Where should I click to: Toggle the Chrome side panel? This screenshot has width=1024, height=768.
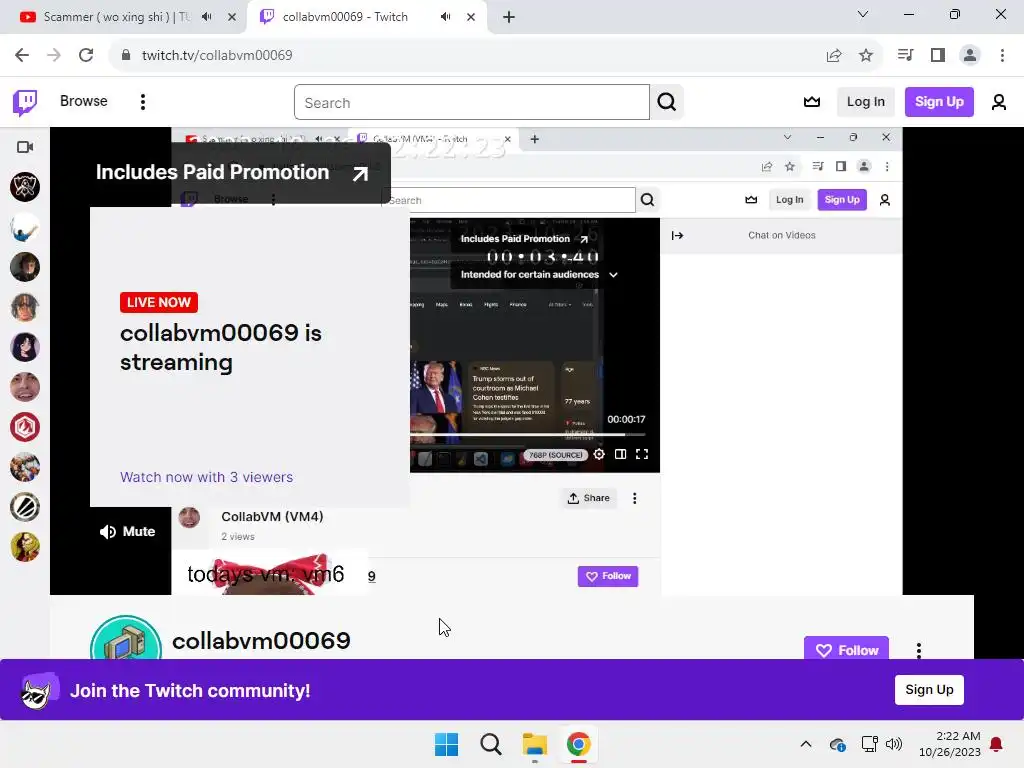[938, 55]
